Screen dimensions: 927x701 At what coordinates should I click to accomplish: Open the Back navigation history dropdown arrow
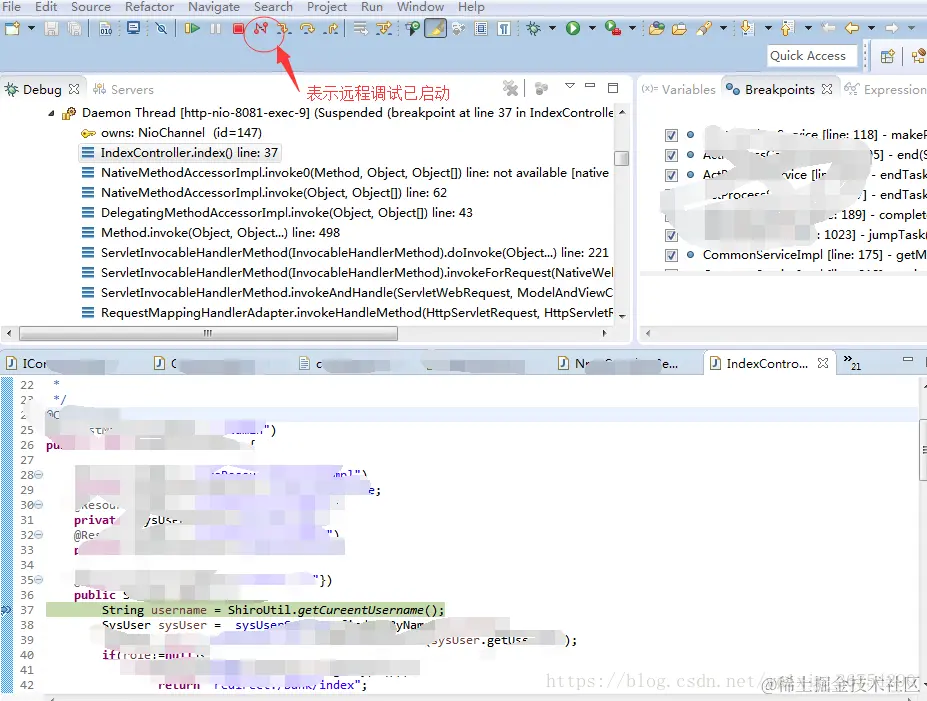pyautogui.click(x=871, y=28)
